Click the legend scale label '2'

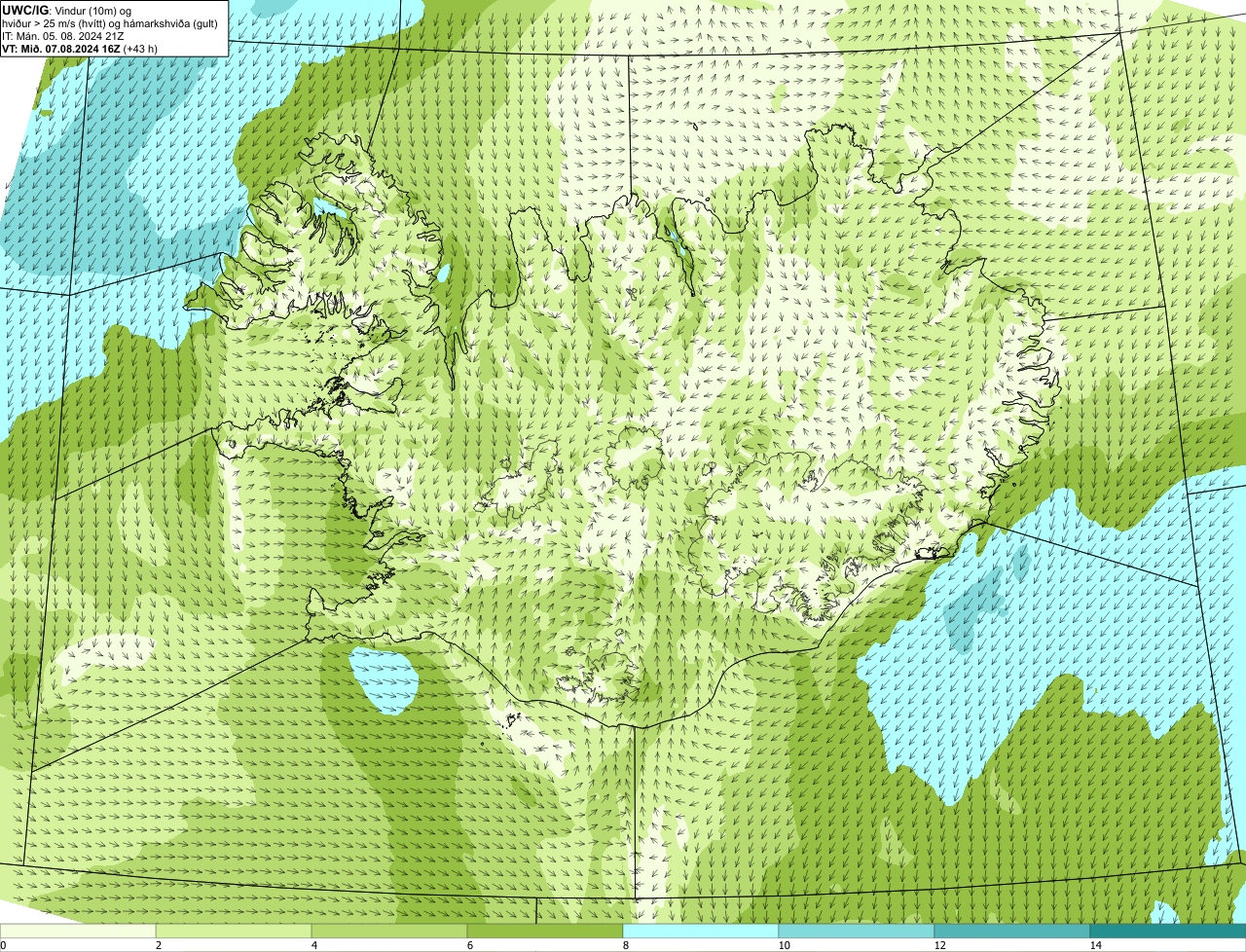click(158, 945)
